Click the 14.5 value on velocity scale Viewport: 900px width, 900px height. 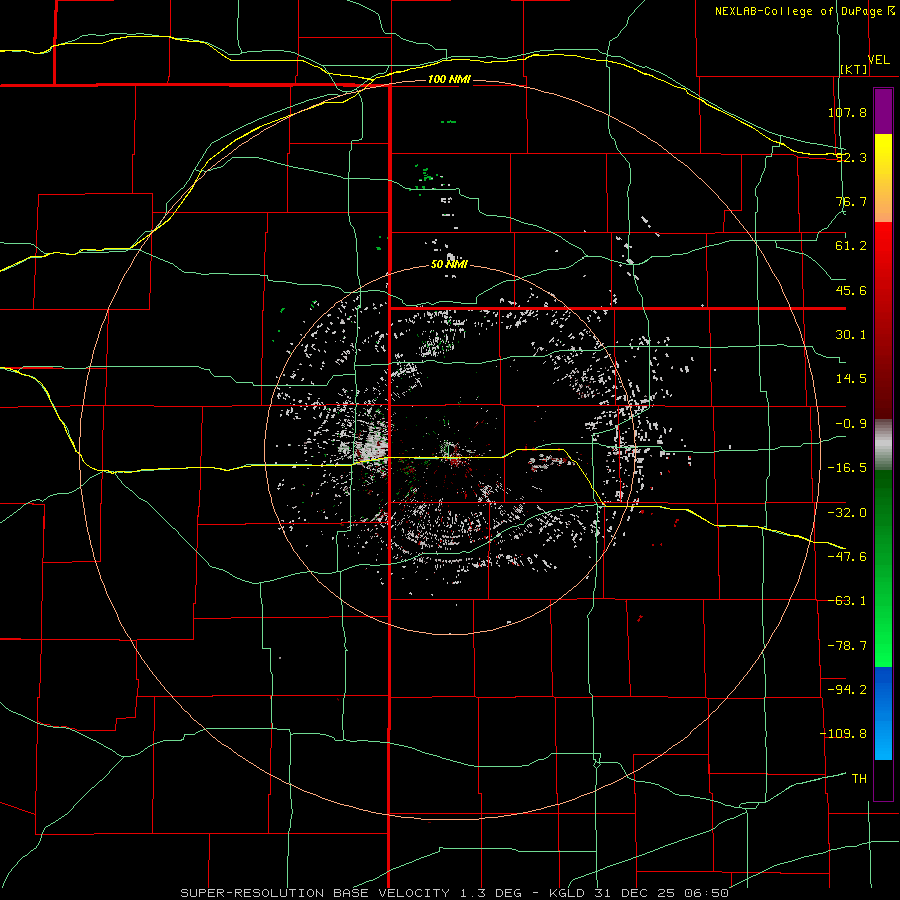[851, 379]
